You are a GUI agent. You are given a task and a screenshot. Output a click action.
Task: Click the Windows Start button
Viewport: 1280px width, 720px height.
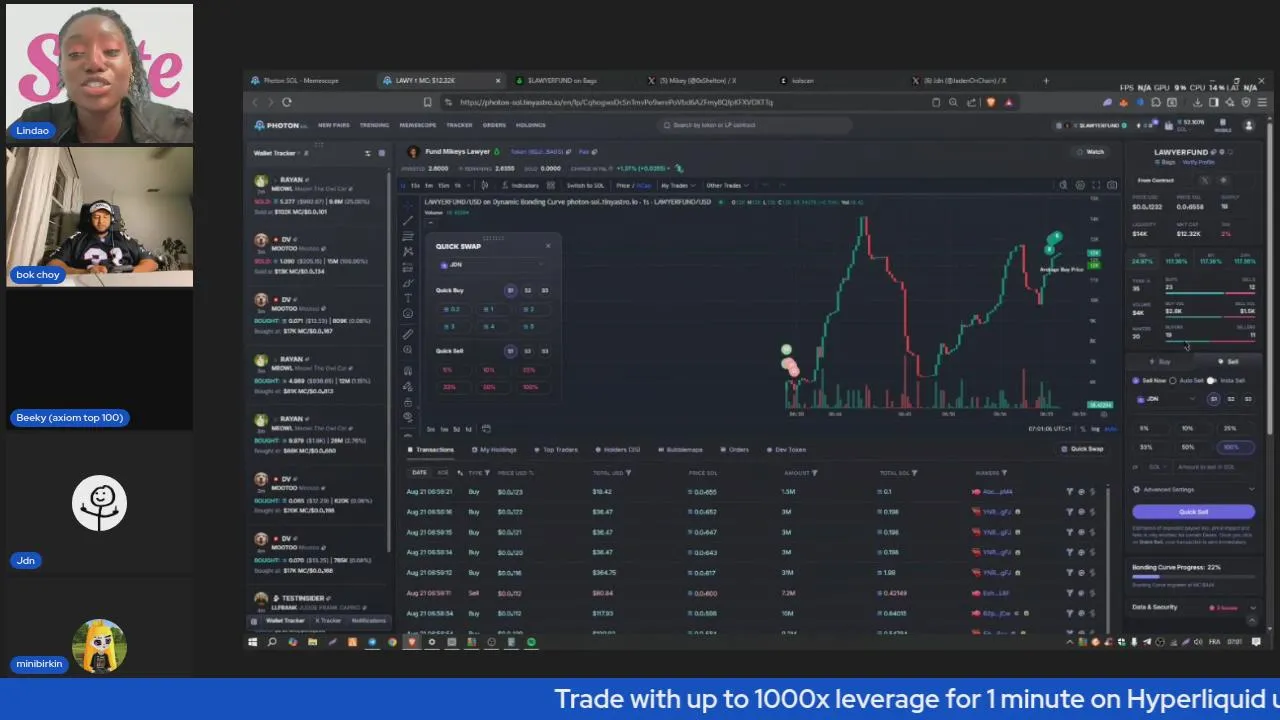tap(254, 642)
